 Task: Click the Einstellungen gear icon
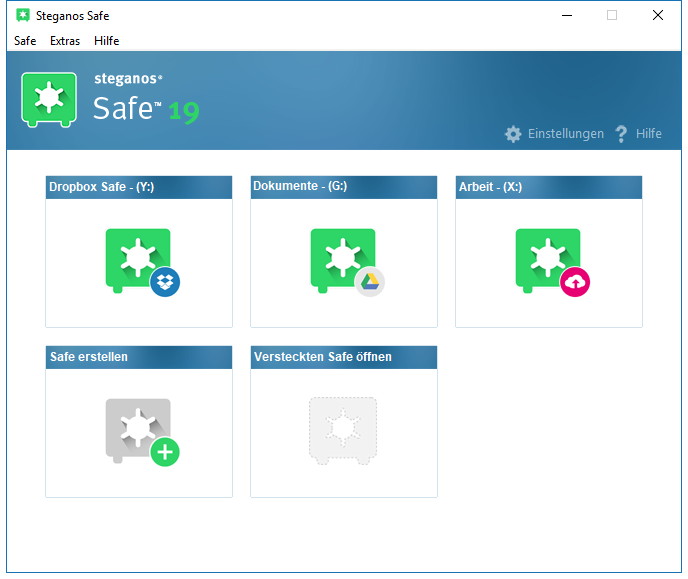(513, 134)
